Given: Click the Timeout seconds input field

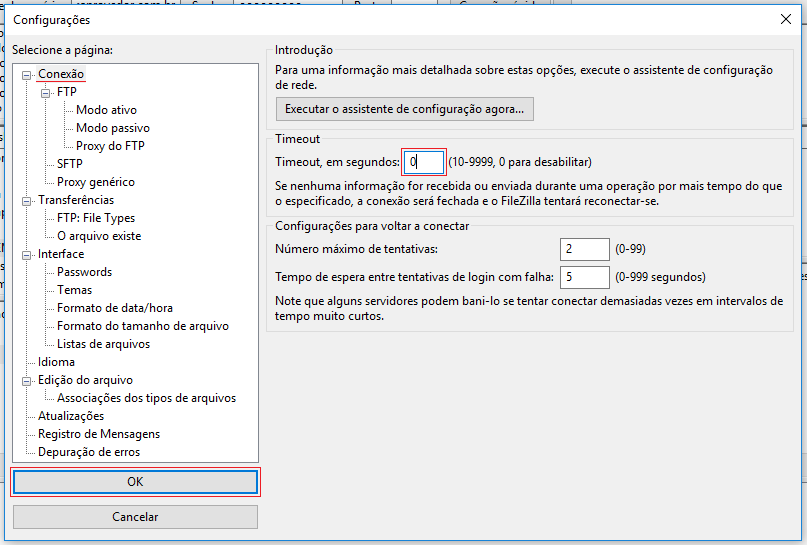Looking at the screenshot, I should tap(423, 162).
